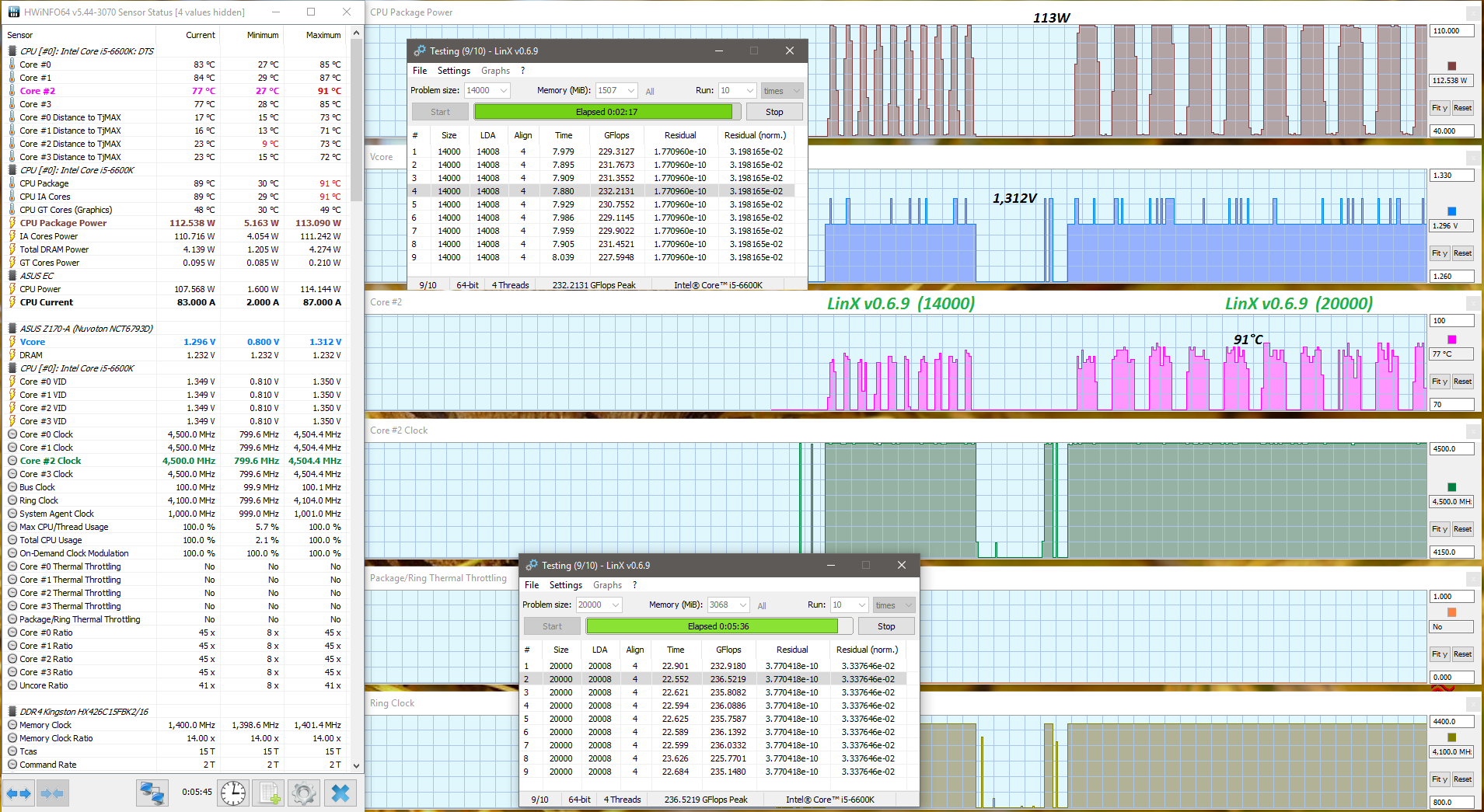Select run 4 row with 232.2131 GFlops

(x=603, y=191)
